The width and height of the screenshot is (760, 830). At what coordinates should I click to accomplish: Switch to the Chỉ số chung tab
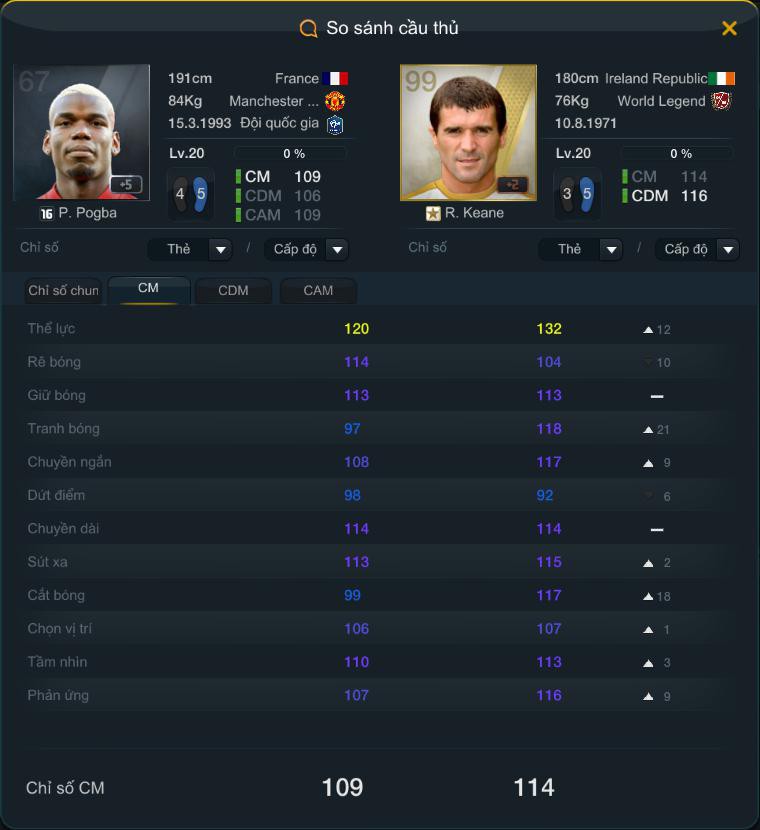point(63,291)
